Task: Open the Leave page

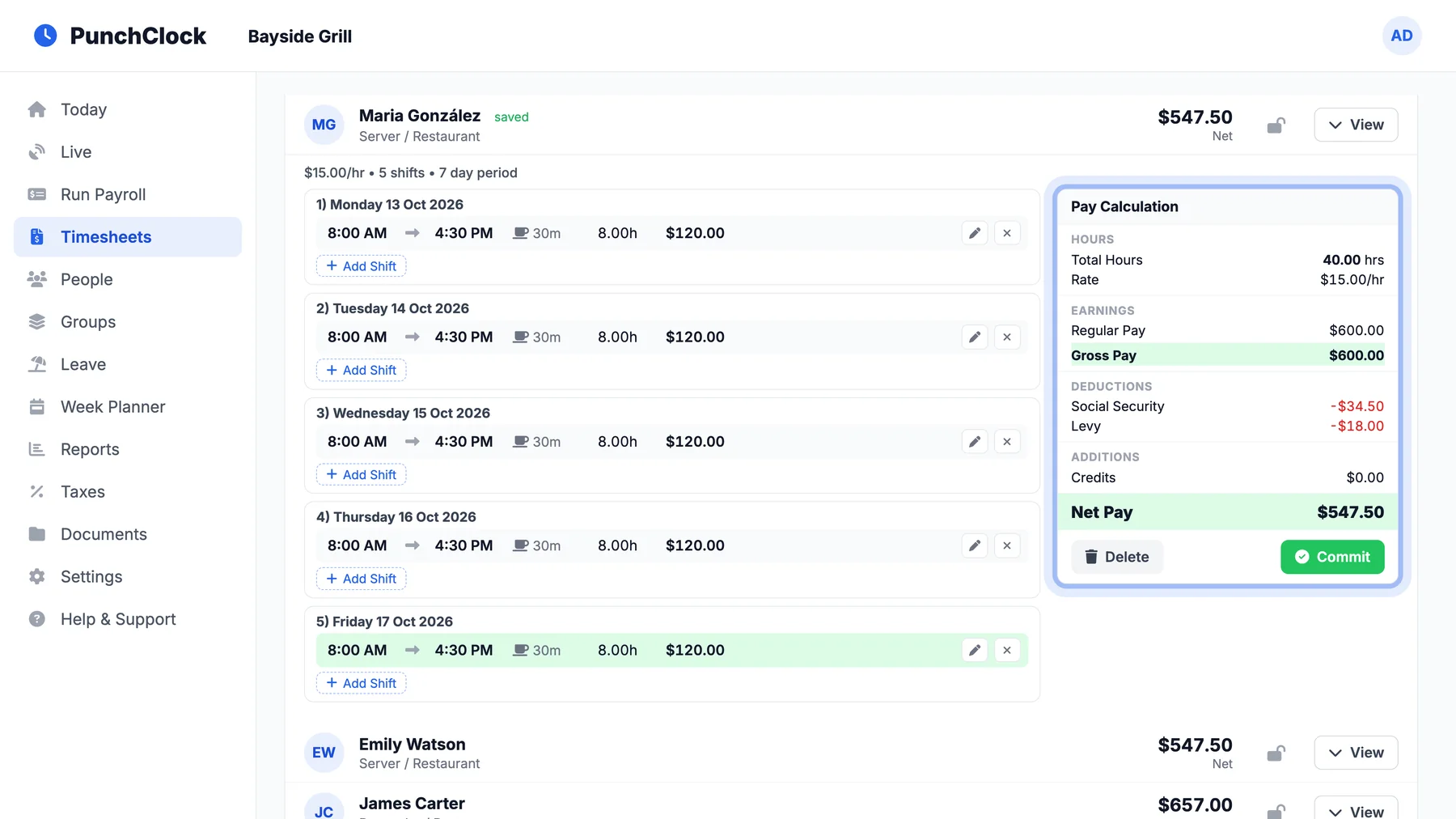Action: tap(128, 364)
